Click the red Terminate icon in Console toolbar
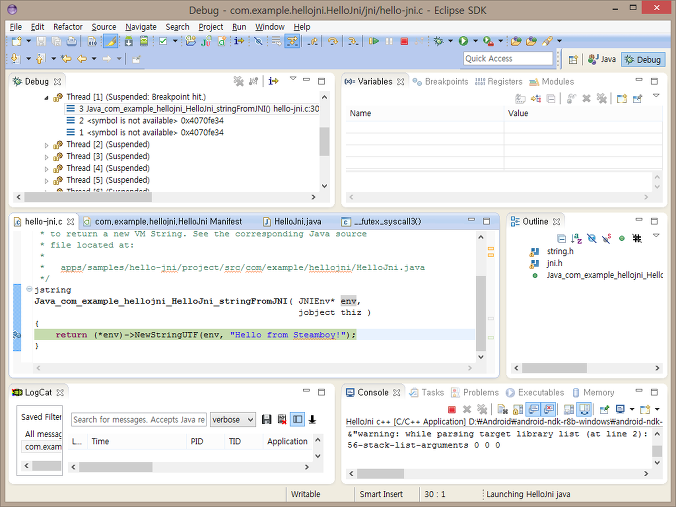 [452, 409]
